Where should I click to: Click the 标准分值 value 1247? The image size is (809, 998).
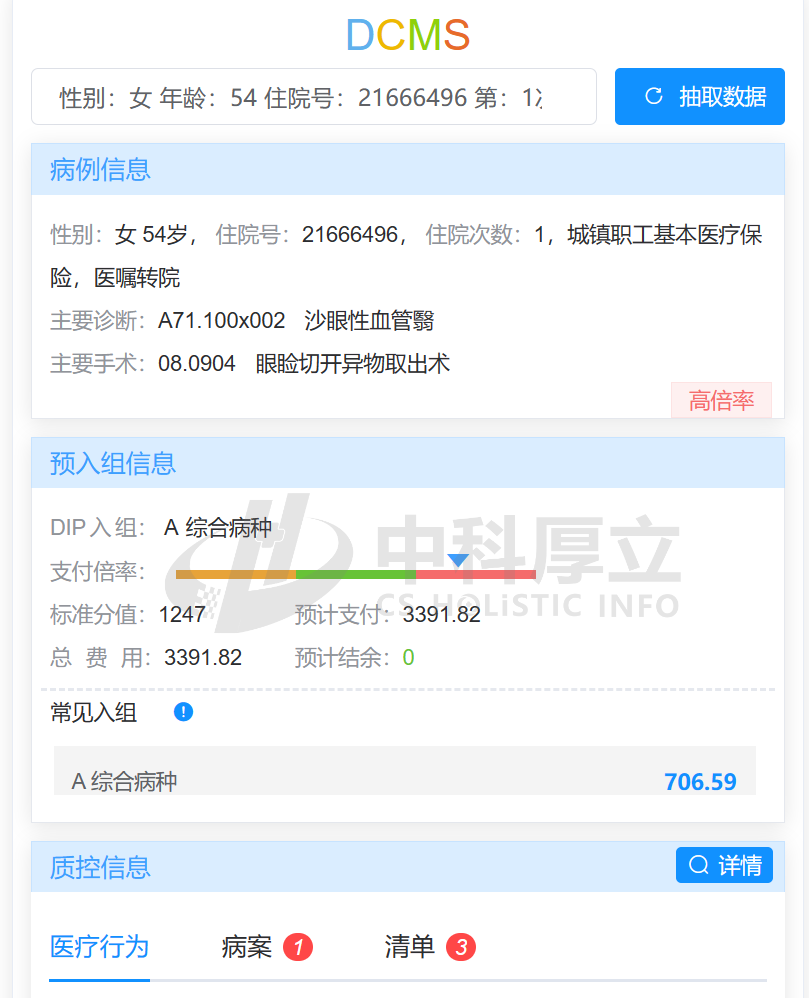tap(182, 614)
